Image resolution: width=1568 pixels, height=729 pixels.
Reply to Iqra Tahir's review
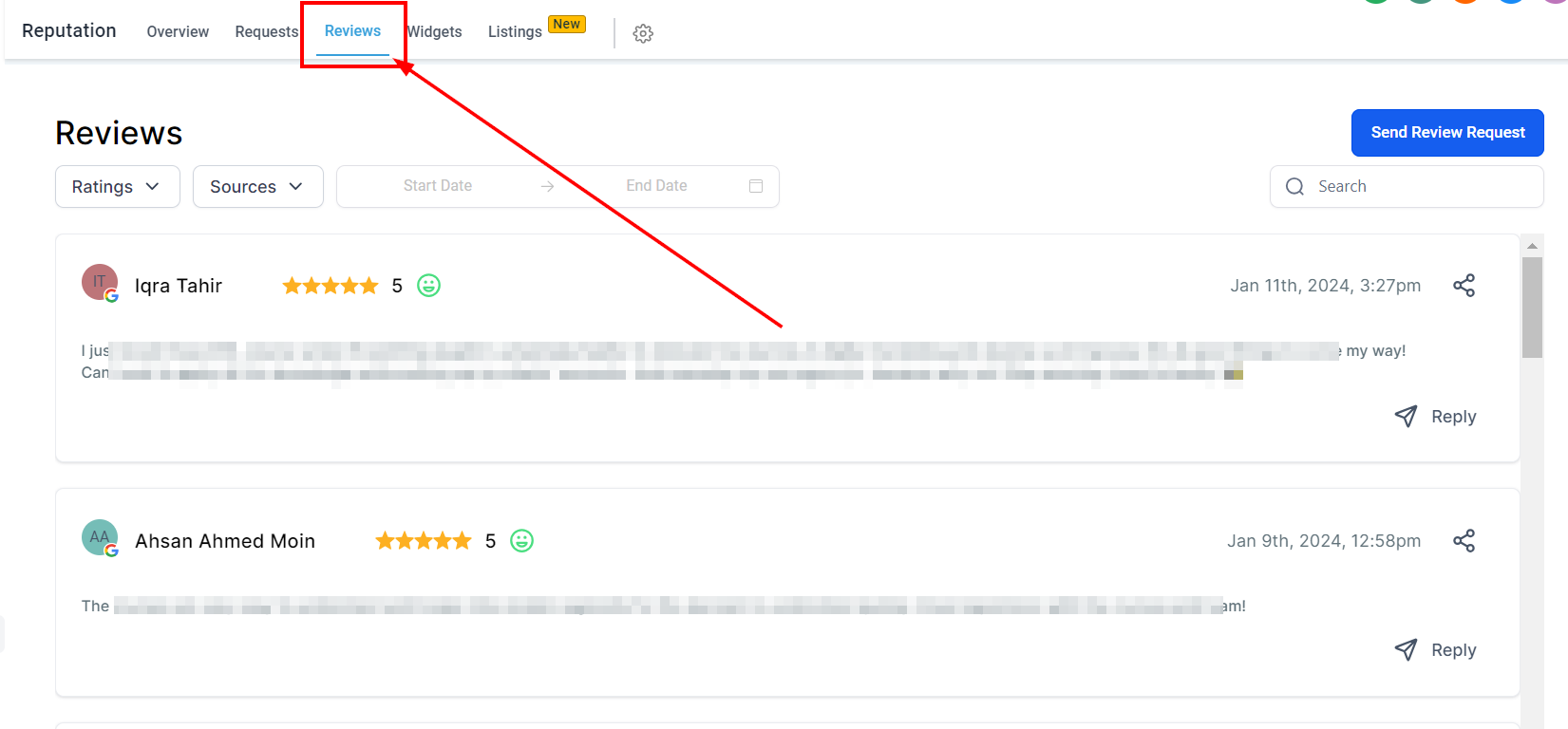[x=1435, y=417]
